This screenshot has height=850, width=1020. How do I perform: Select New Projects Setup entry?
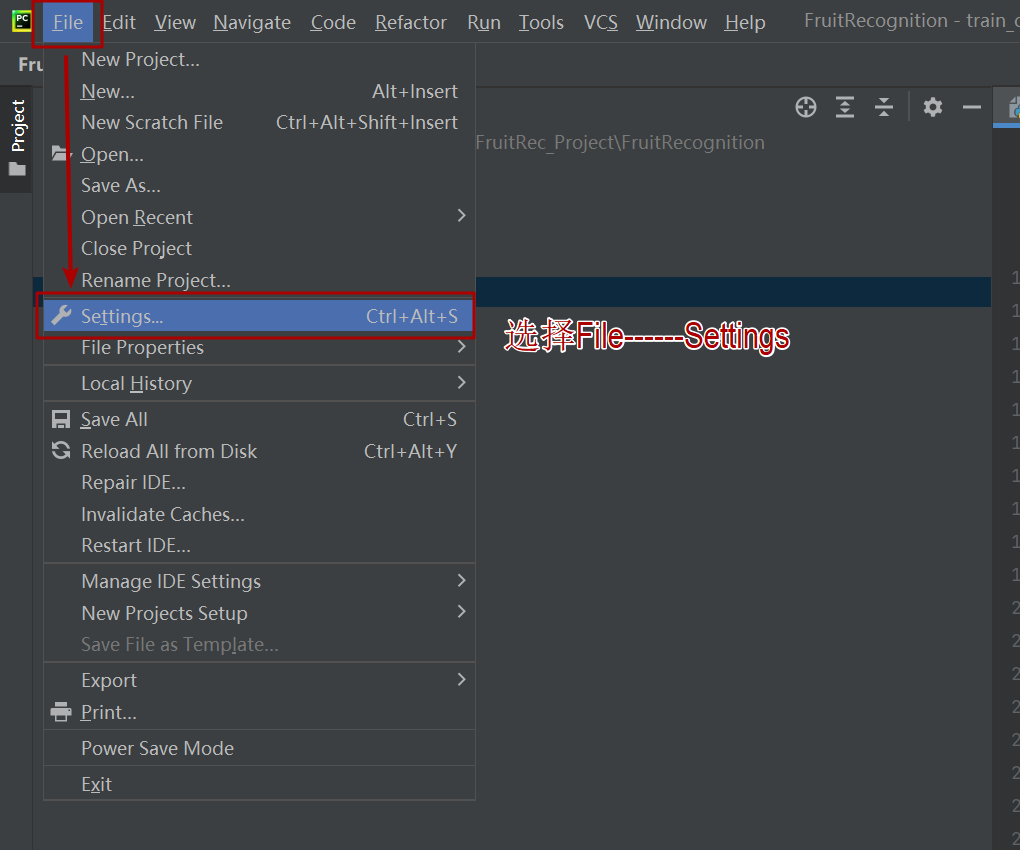pos(259,613)
